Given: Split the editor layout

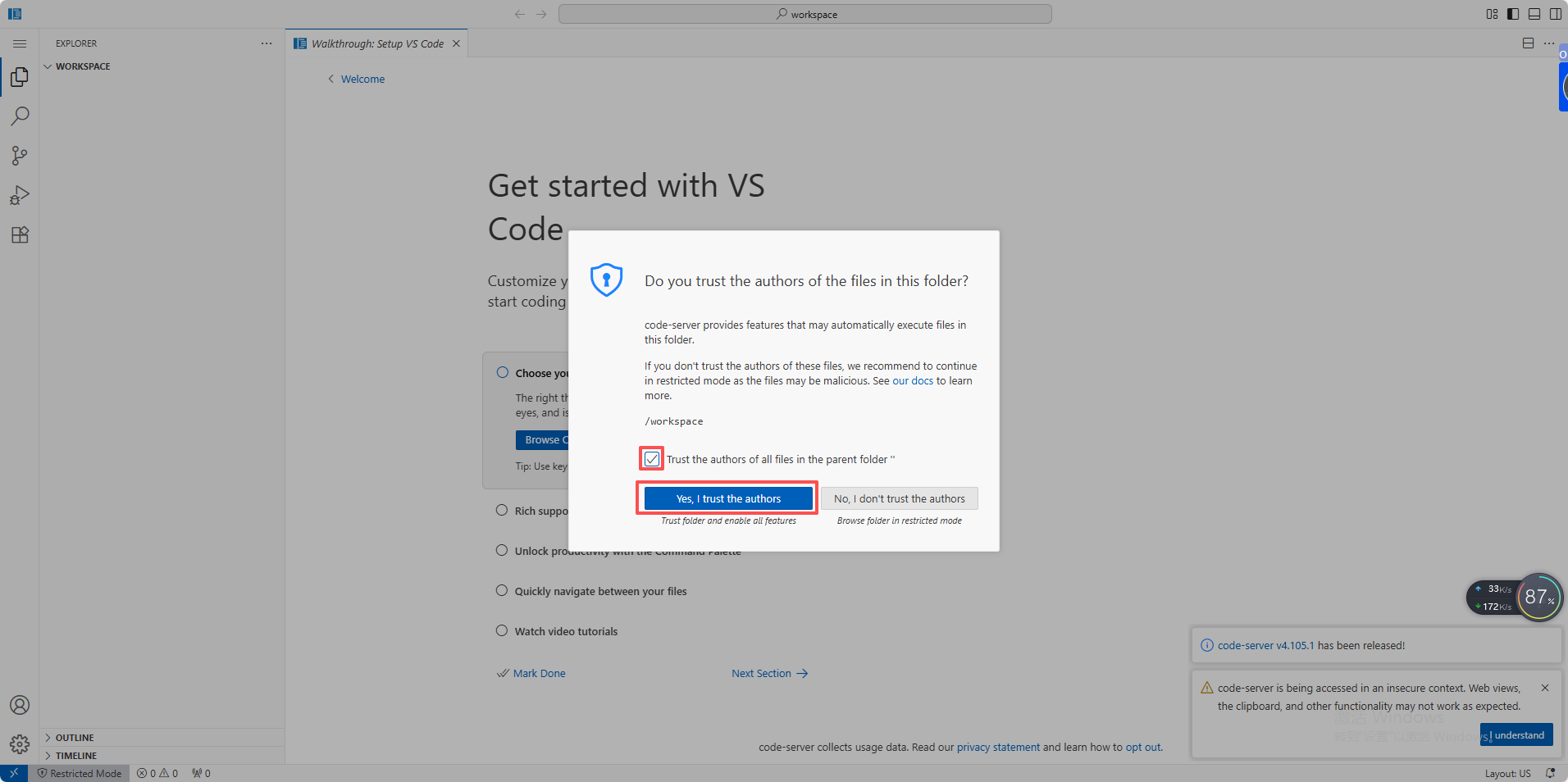Looking at the screenshot, I should (1528, 43).
